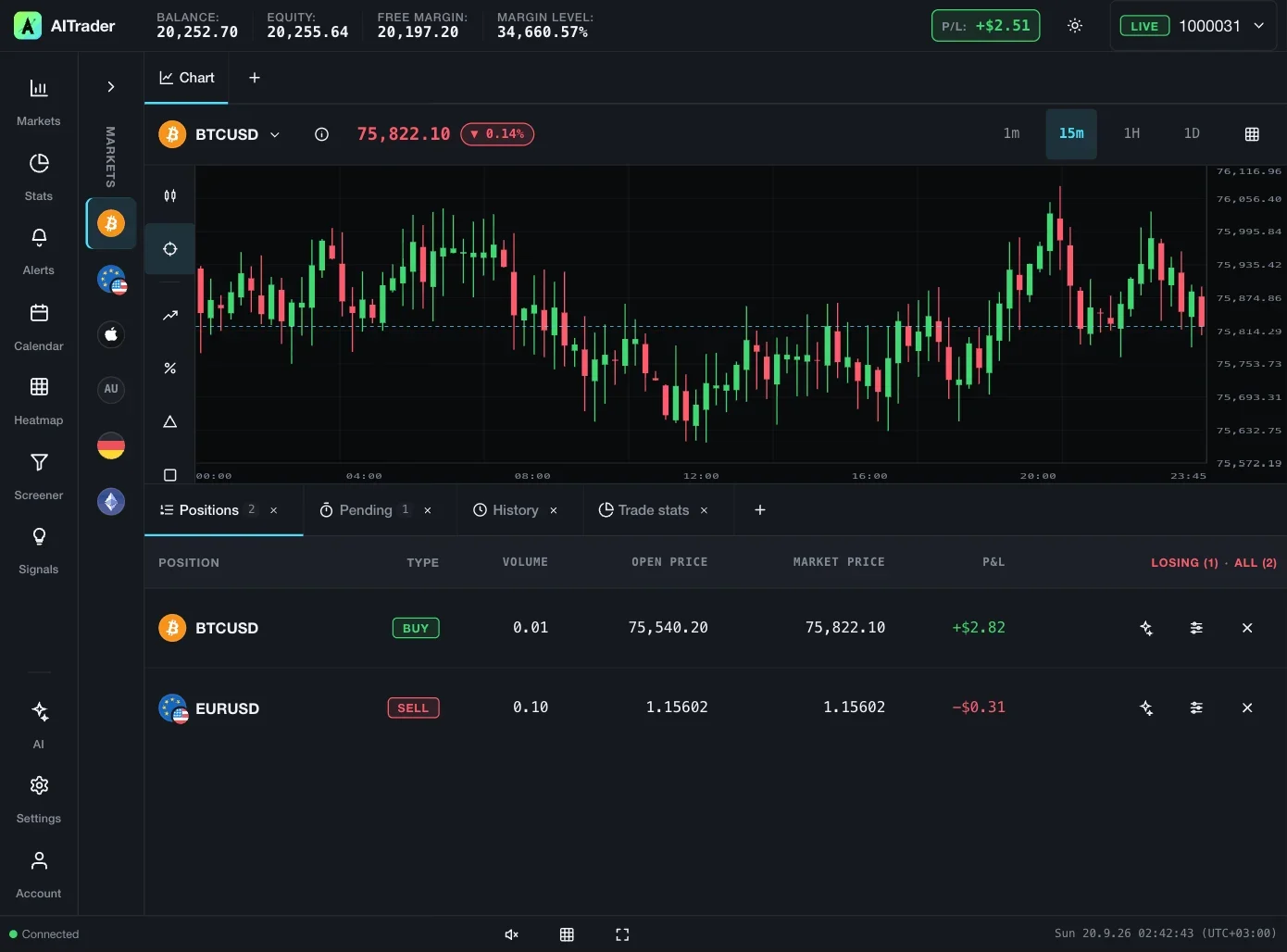
Task: Modify the BTCUSD position settings
Action: click(1196, 628)
